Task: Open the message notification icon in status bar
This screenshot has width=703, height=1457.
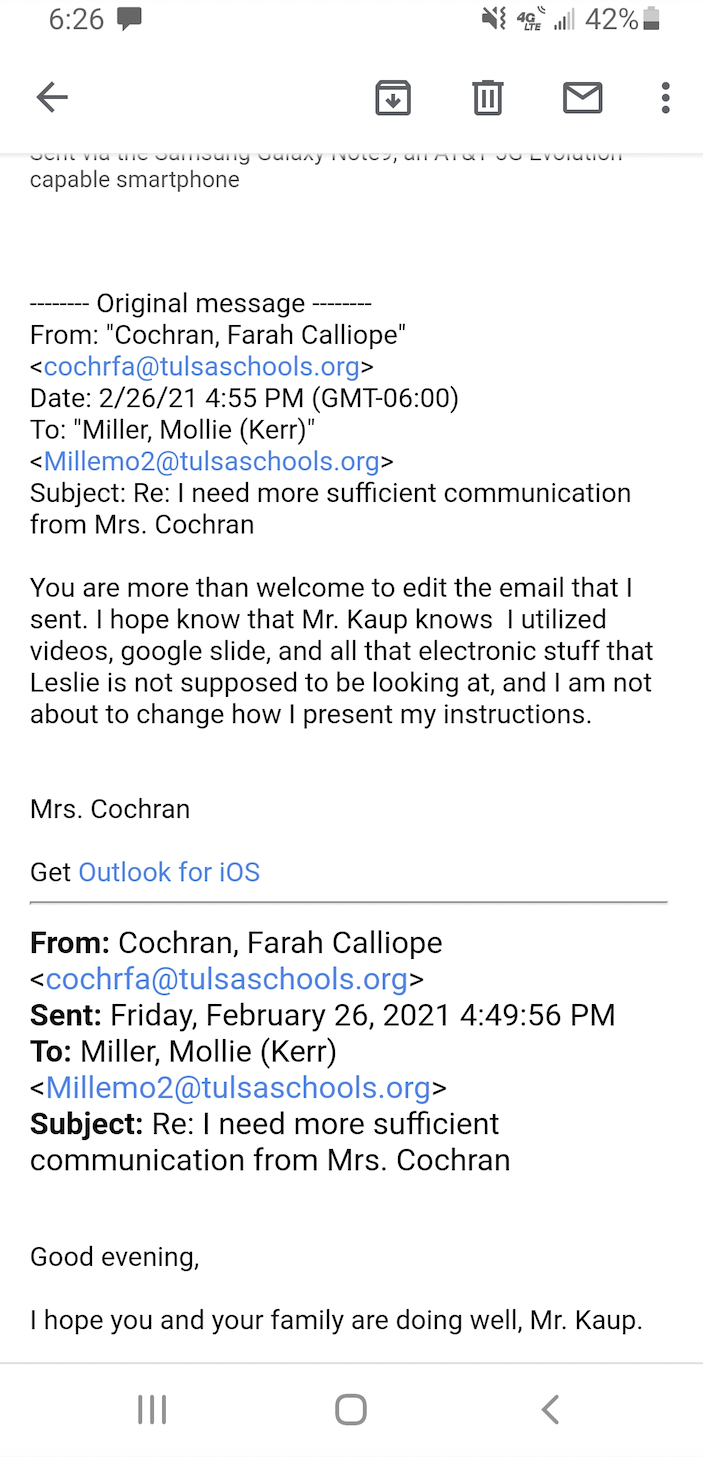Action: point(129,19)
